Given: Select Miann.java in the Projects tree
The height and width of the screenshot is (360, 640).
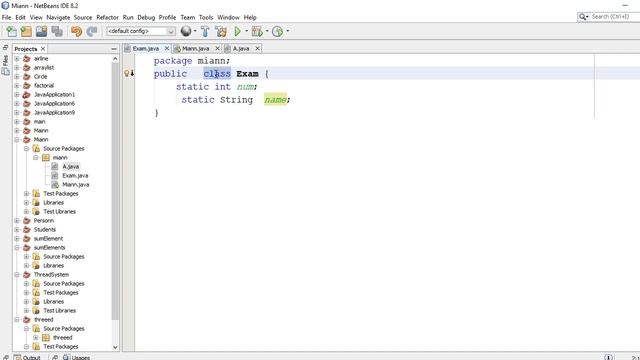Looking at the screenshot, I should (x=76, y=184).
